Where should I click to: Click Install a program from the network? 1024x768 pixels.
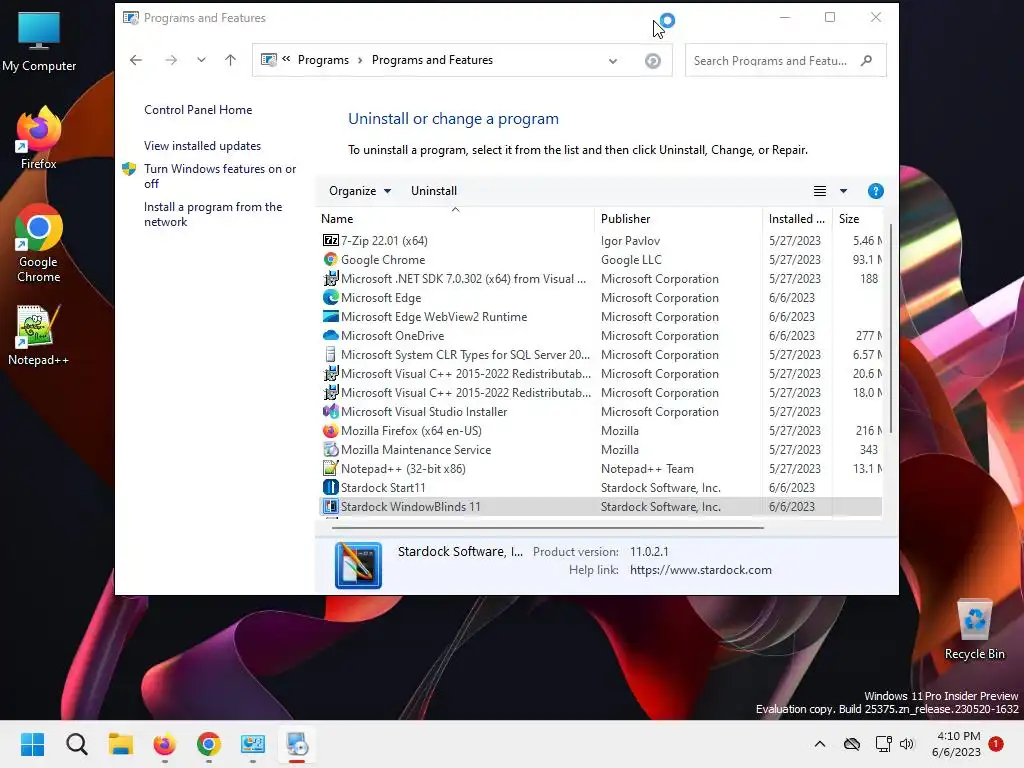(x=213, y=214)
